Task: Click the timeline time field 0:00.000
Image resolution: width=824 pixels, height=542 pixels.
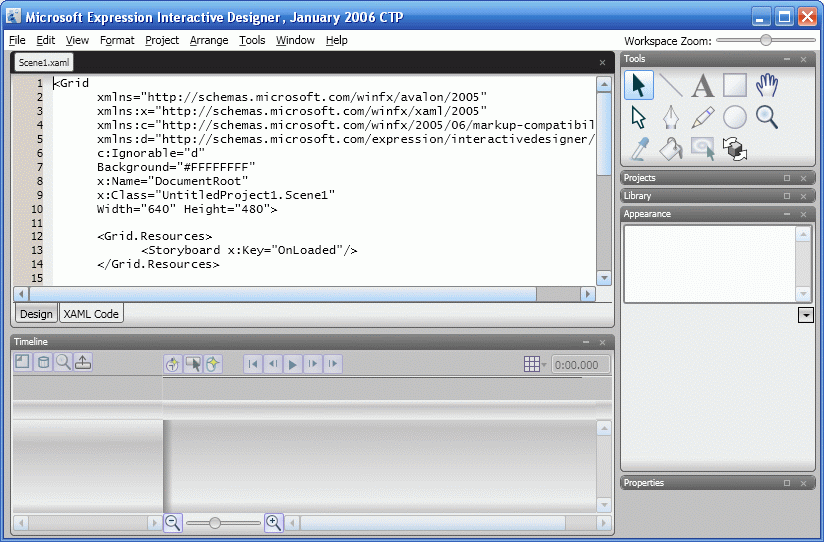Action: click(581, 364)
